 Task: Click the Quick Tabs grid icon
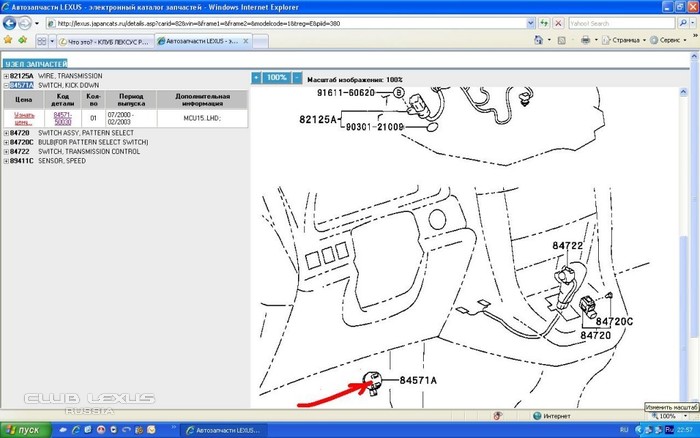point(43,42)
